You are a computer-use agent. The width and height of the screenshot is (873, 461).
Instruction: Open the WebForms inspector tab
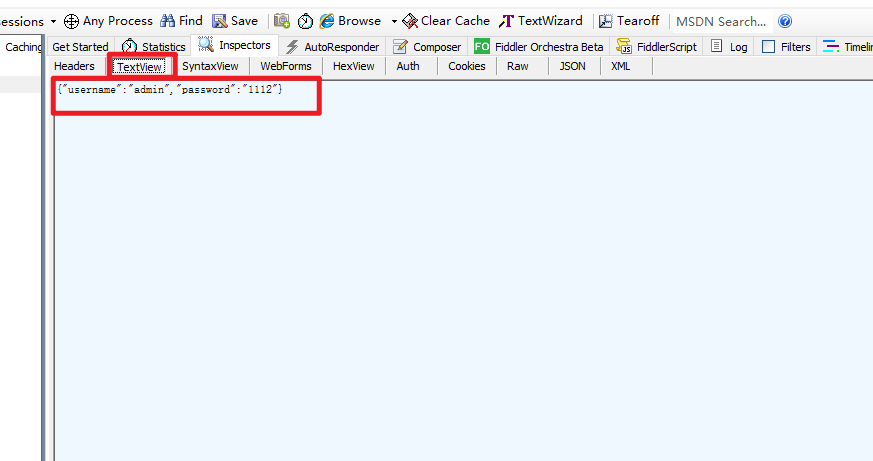[x=286, y=66]
